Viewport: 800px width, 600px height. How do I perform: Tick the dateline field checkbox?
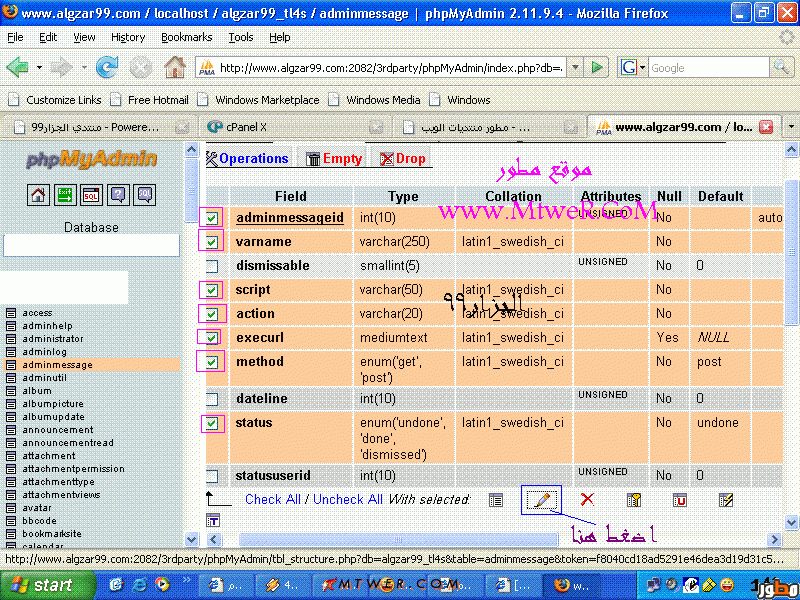coord(212,399)
